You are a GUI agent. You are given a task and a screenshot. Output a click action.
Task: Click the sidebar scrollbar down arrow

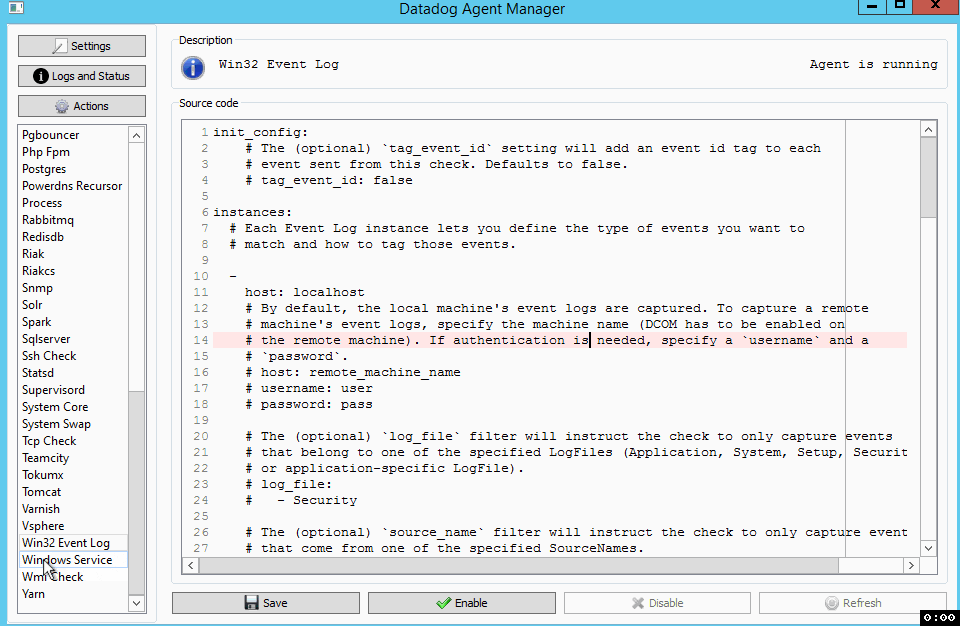(x=136, y=603)
